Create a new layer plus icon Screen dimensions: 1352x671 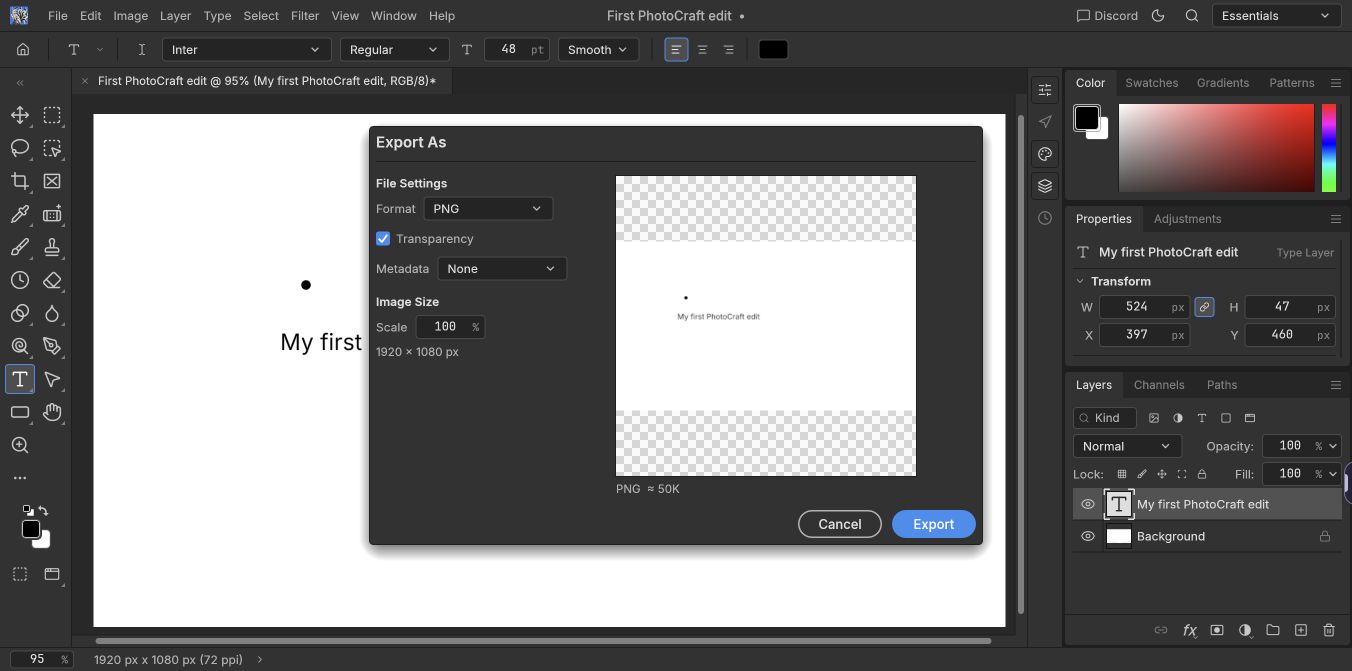pos(1301,630)
